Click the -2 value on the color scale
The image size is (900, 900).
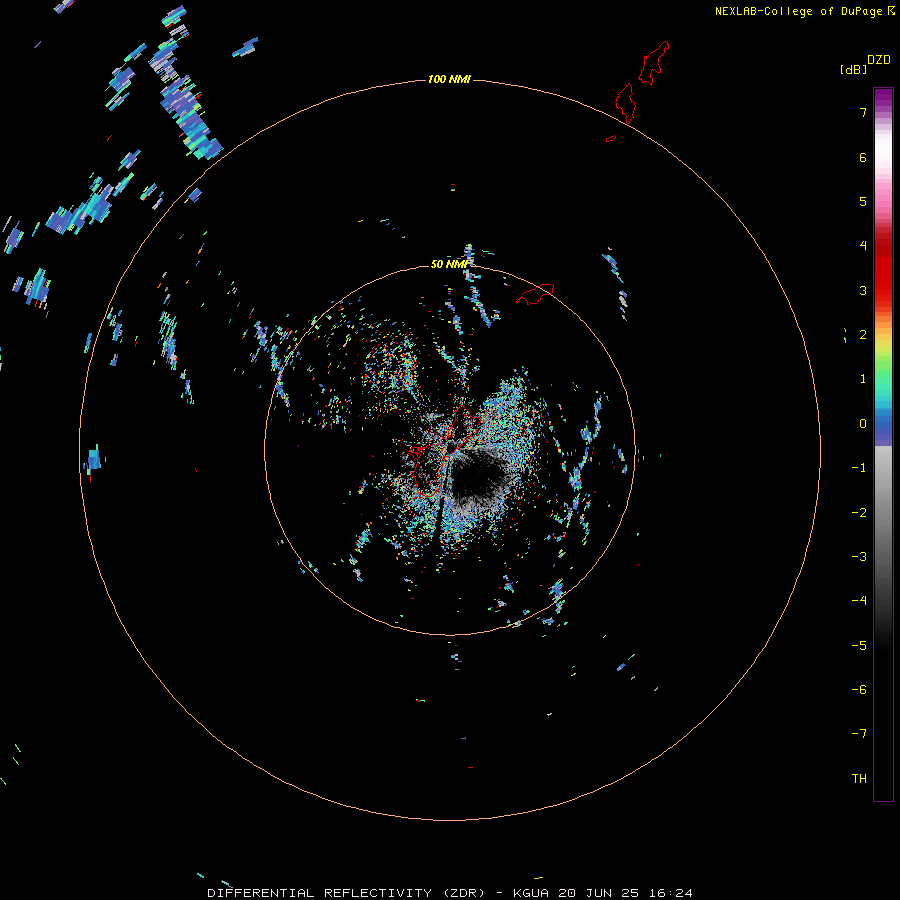[x=859, y=513]
